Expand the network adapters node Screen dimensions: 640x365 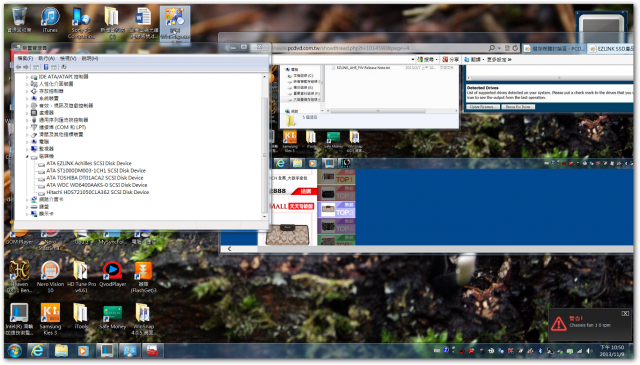click(x=27, y=200)
